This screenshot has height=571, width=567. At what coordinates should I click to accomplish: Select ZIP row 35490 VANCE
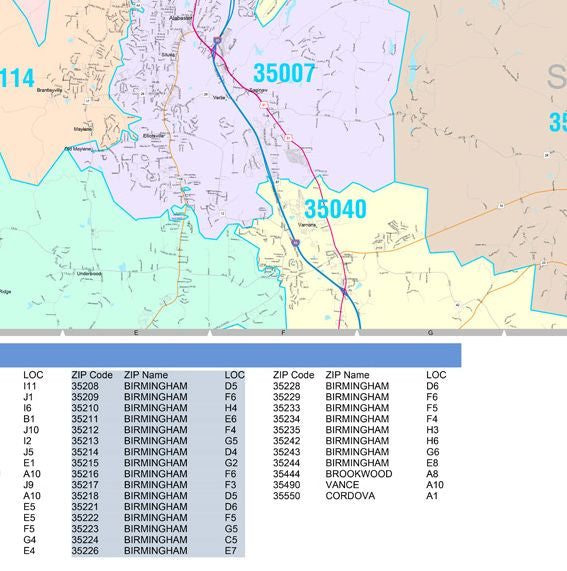[359, 485]
